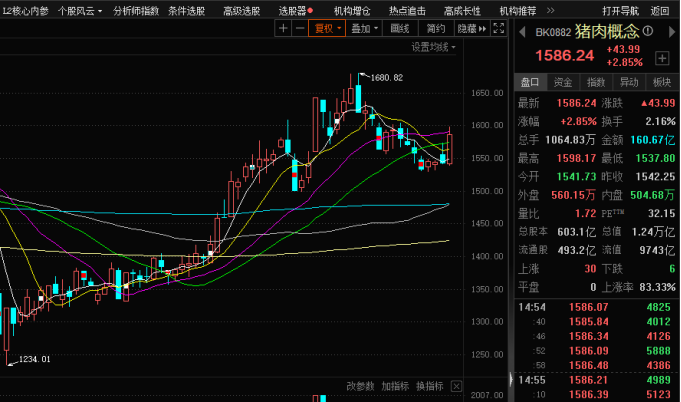This screenshot has height=402, width=681.
Task: Toggle the 简约 simple view
Action: (436, 29)
